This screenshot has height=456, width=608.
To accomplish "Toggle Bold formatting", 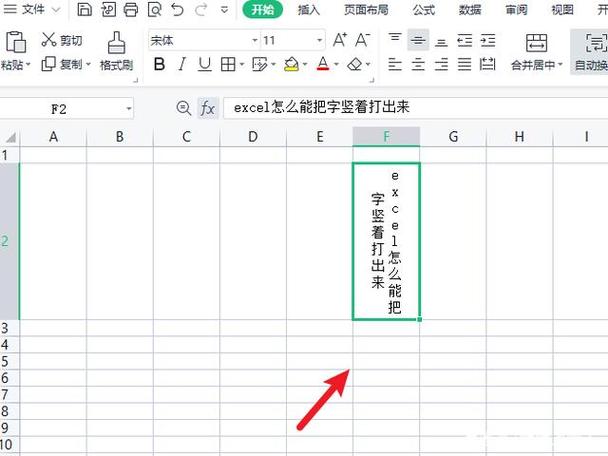I will [159, 64].
